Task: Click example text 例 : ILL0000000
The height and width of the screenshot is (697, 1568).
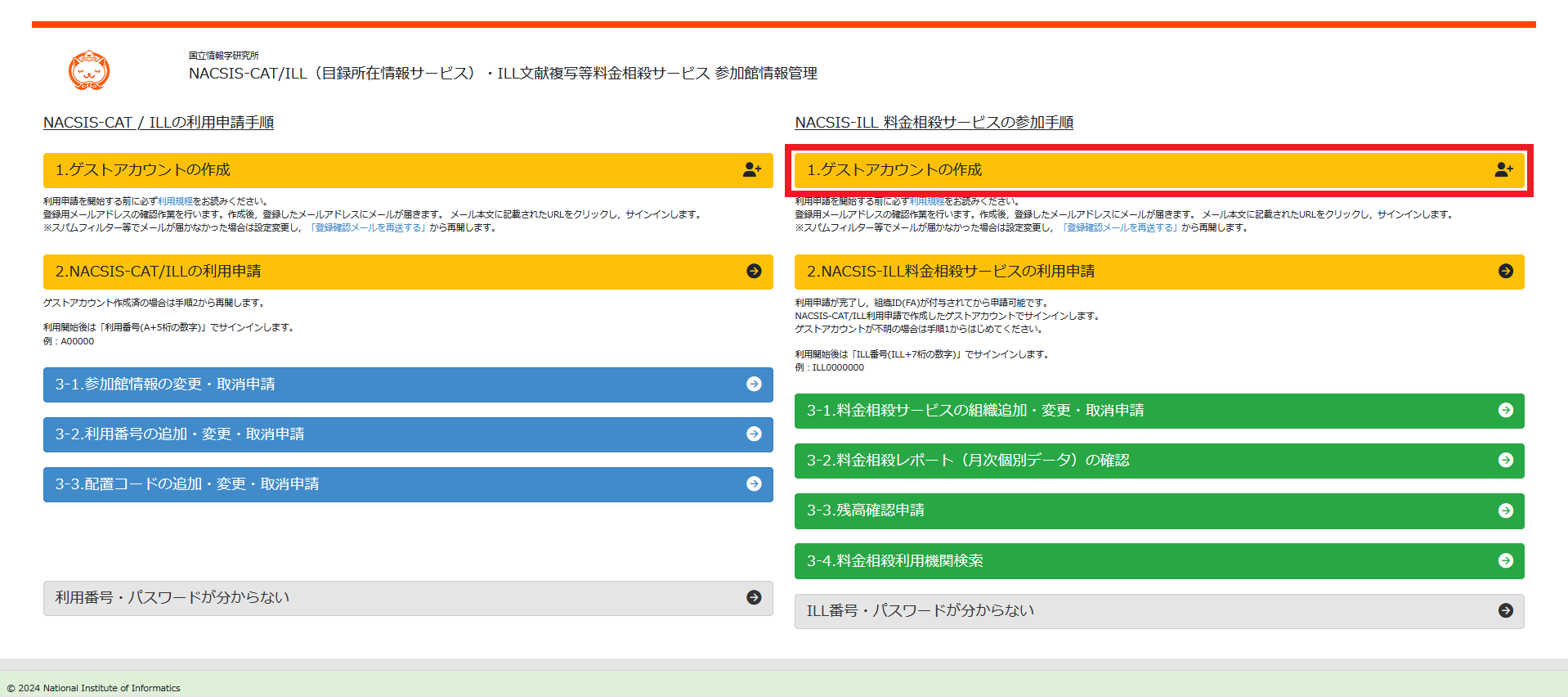Action: [830, 367]
